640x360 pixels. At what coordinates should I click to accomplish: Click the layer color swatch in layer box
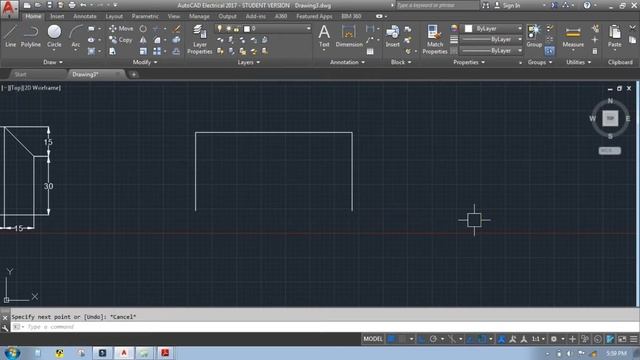[x=247, y=29]
